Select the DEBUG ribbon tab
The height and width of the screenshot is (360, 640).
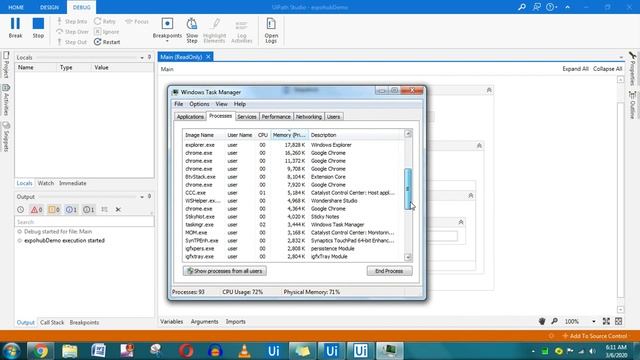(x=82, y=7)
